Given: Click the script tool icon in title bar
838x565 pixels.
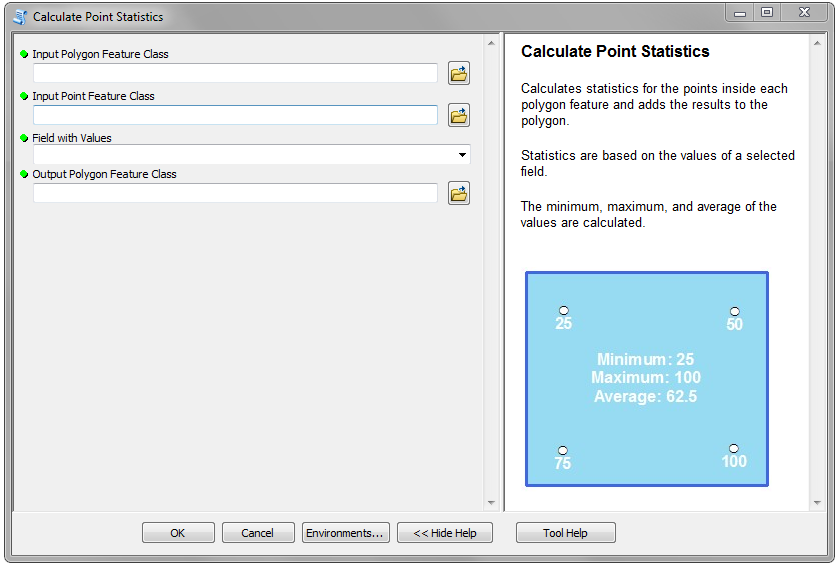Looking at the screenshot, I should click(20, 17).
